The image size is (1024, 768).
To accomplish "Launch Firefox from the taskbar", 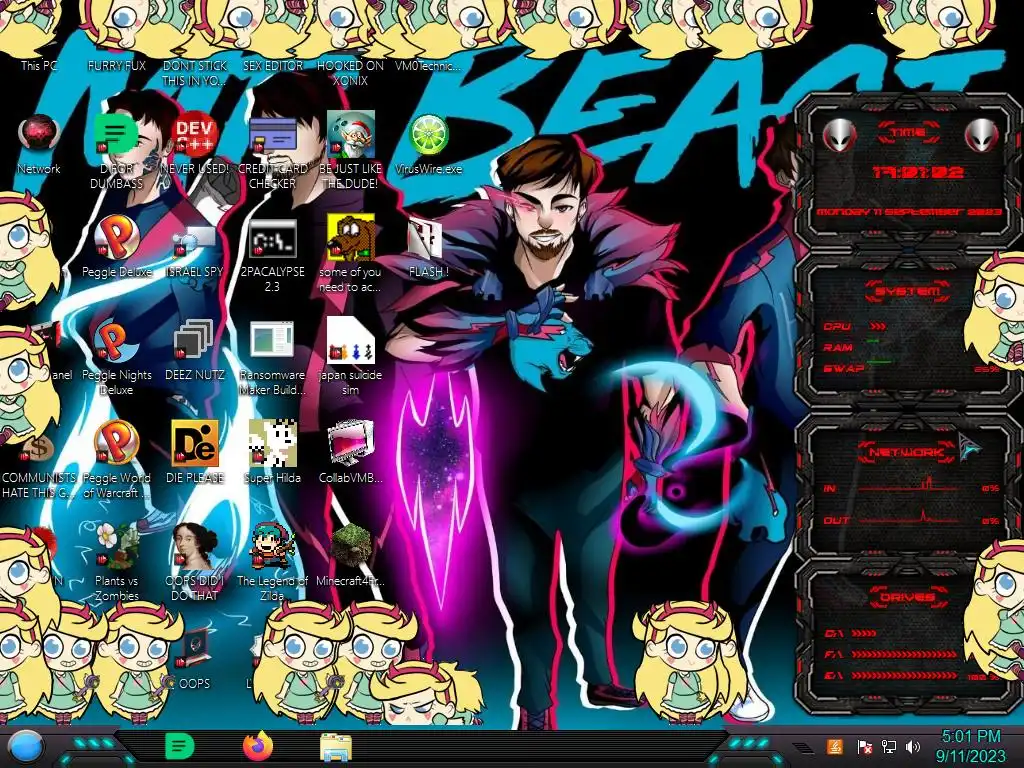I will coord(258,746).
